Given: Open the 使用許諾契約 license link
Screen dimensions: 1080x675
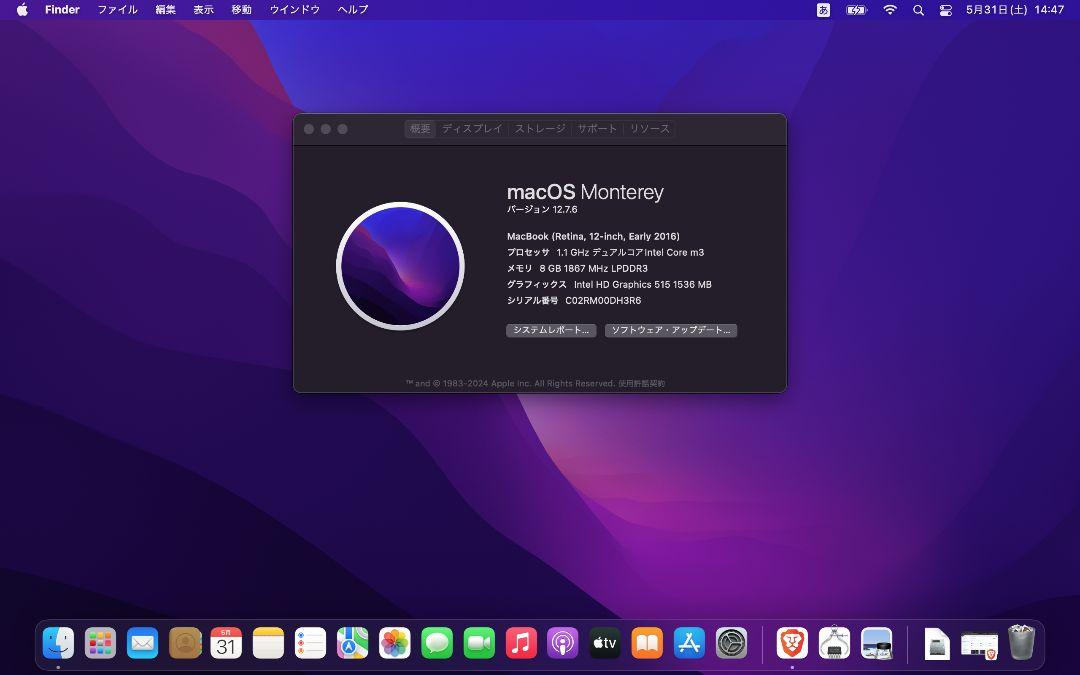Looking at the screenshot, I should pyautogui.click(x=641, y=384).
